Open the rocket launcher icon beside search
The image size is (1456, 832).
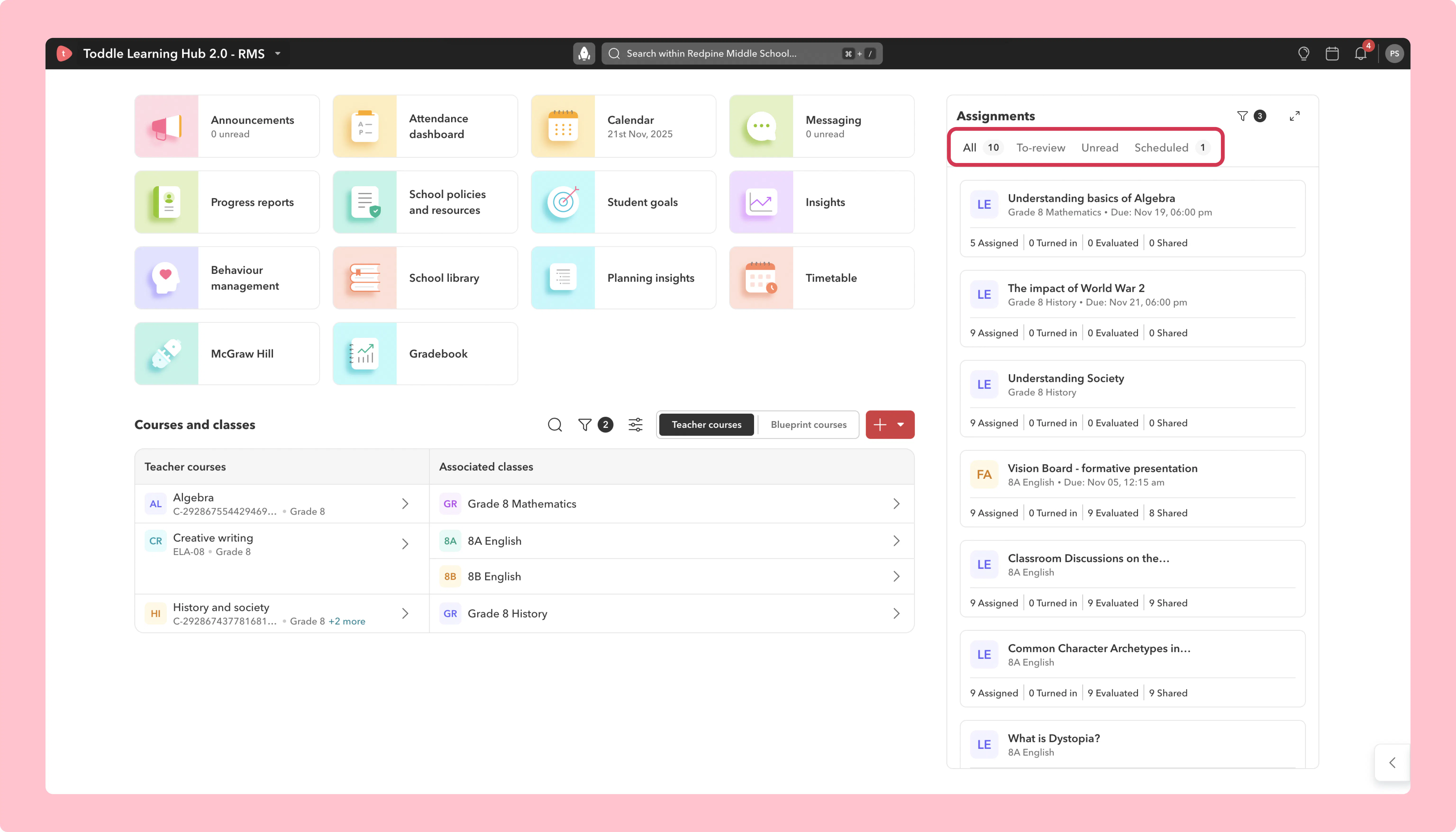[x=584, y=54]
